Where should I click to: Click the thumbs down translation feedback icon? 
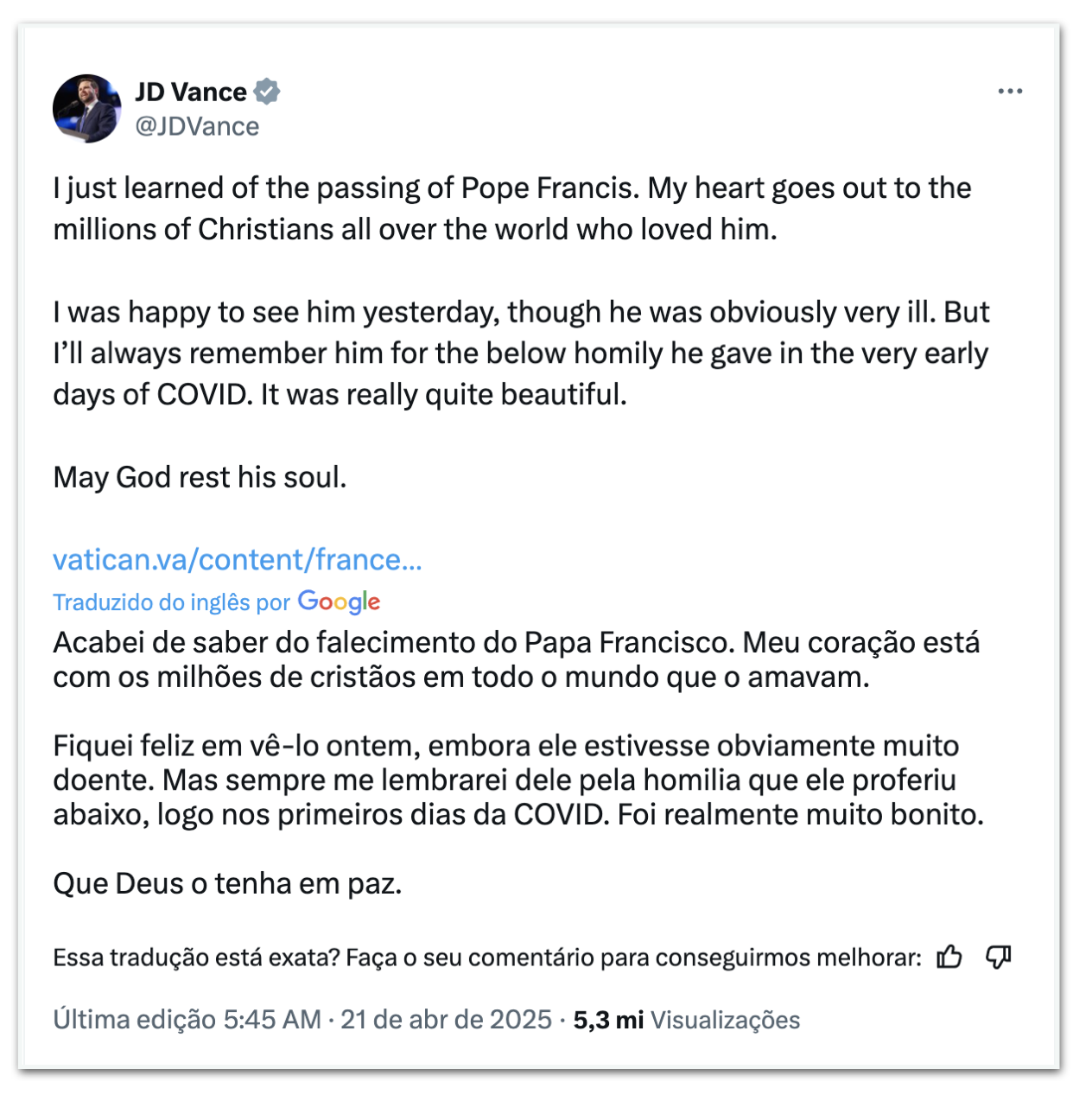click(999, 957)
